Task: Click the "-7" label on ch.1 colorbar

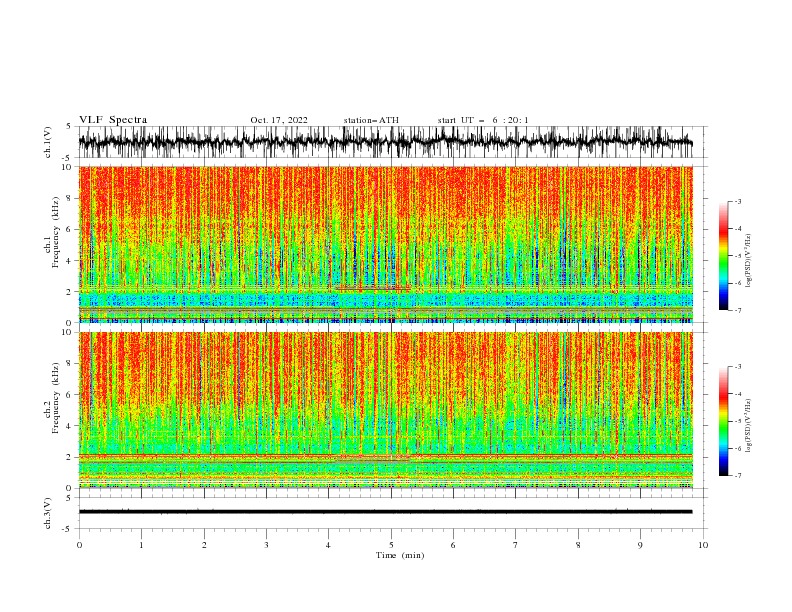Action: (738, 310)
